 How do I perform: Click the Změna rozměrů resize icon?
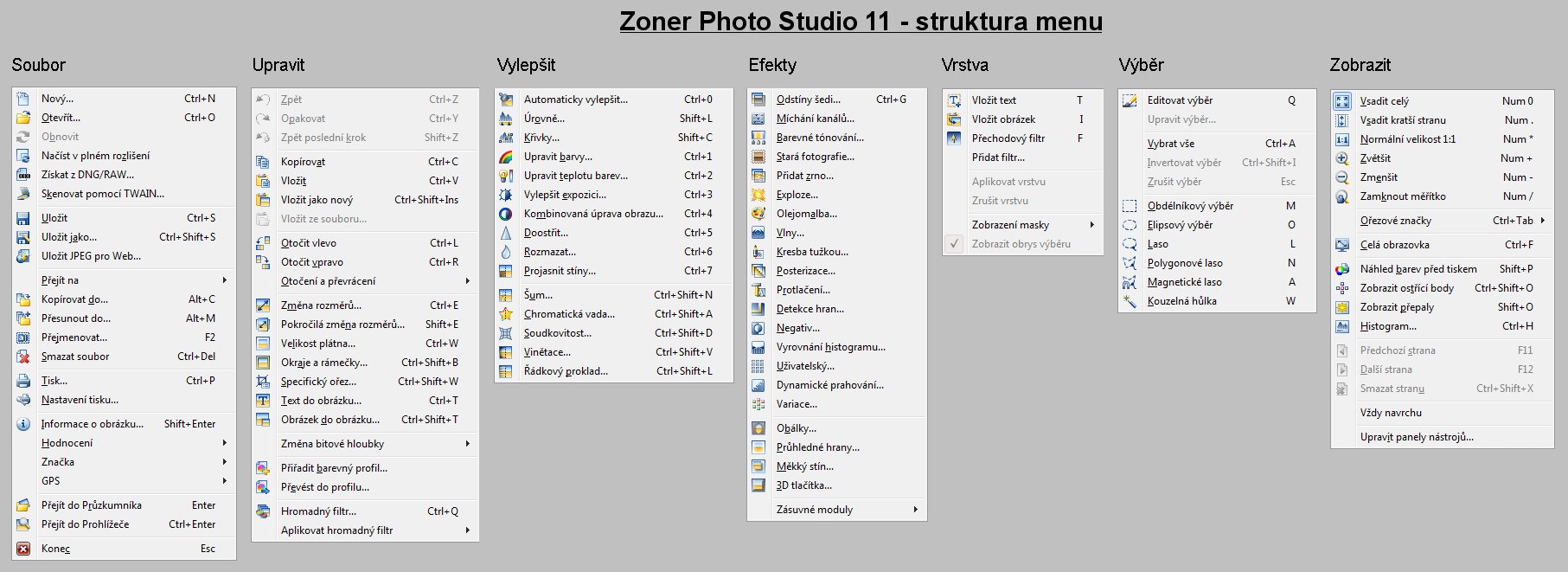click(x=263, y=305)
